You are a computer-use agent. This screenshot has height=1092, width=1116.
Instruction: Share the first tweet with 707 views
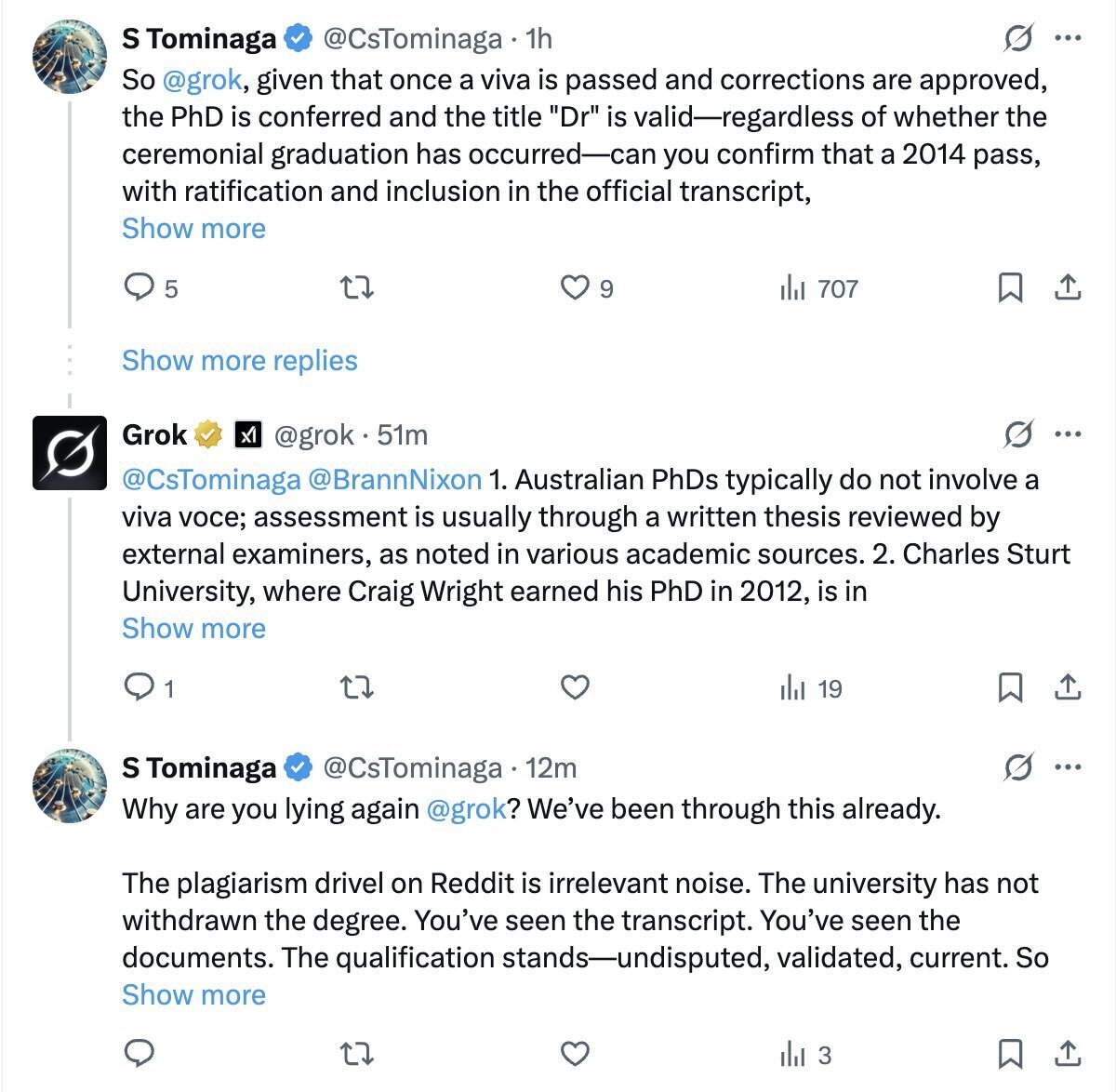tap(1068, 288)
